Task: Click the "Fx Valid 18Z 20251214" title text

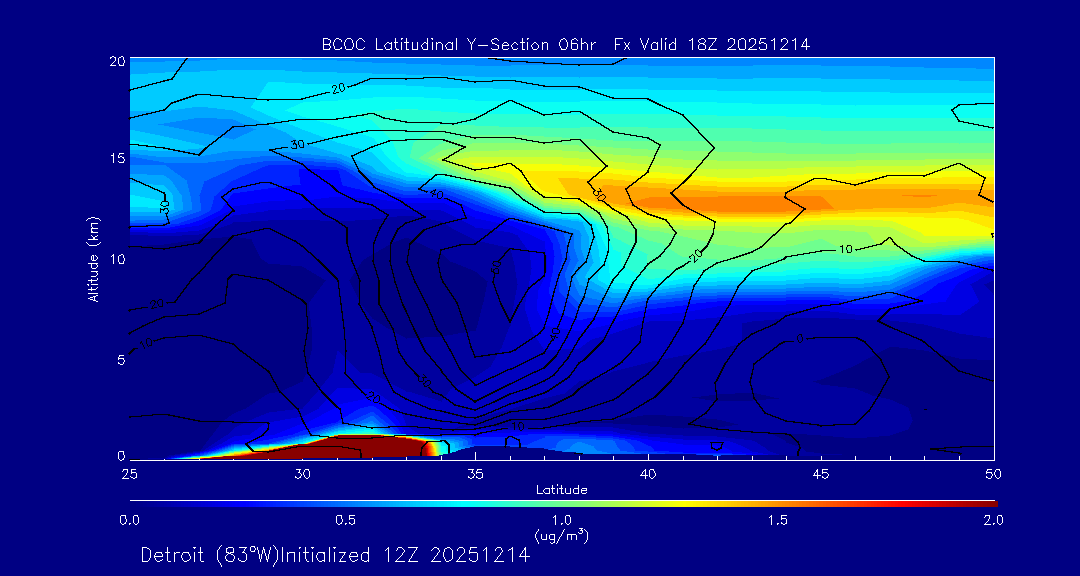Action: pos(714,45)
